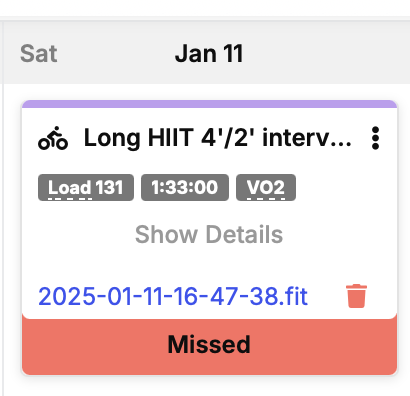Click the white strip above the date header
This screenshot has width=410, height=396.
tap(205, 8)
